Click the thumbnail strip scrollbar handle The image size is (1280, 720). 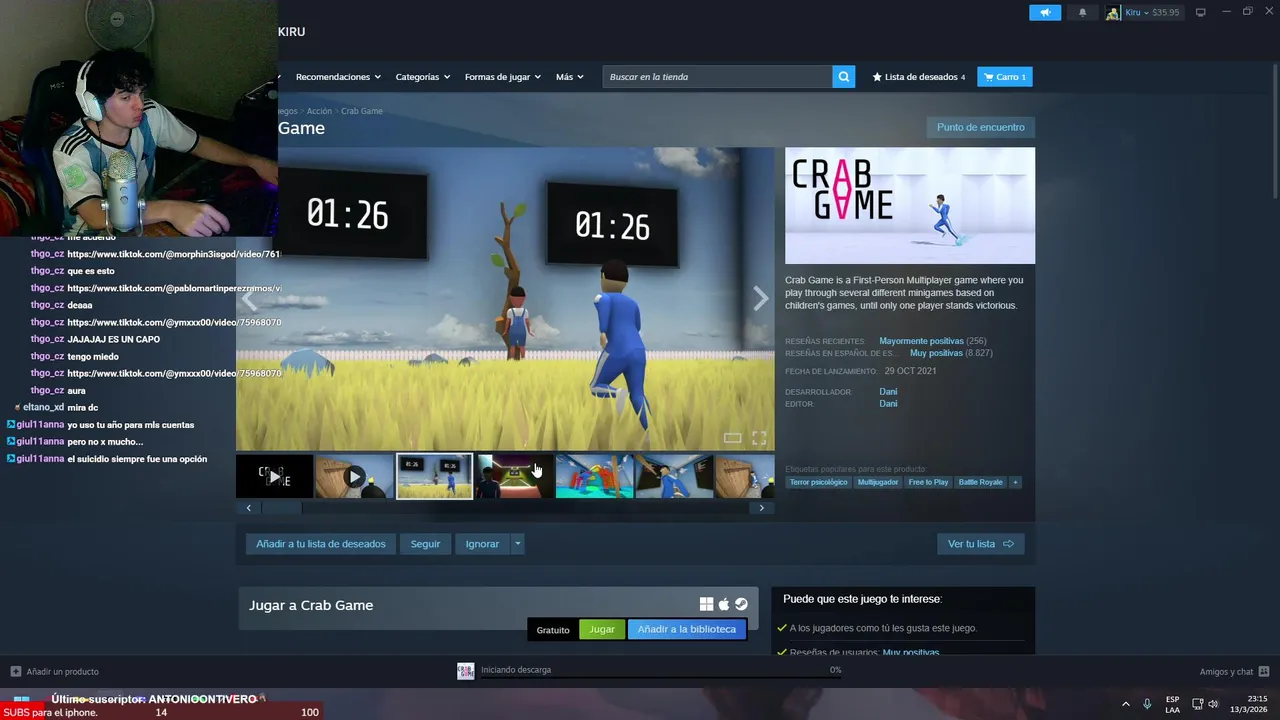pyautogui.click(x=281, y=508)
